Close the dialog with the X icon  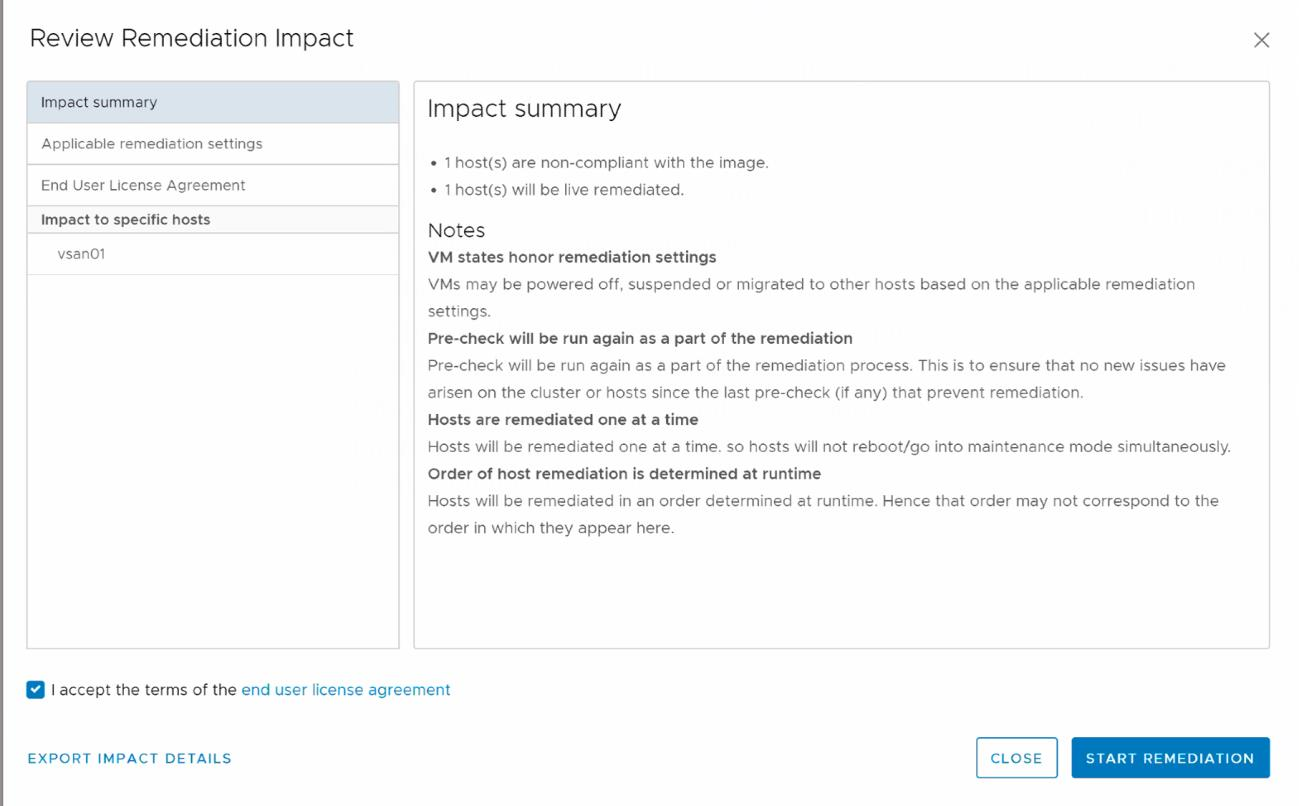click(x=1261, y=40)
